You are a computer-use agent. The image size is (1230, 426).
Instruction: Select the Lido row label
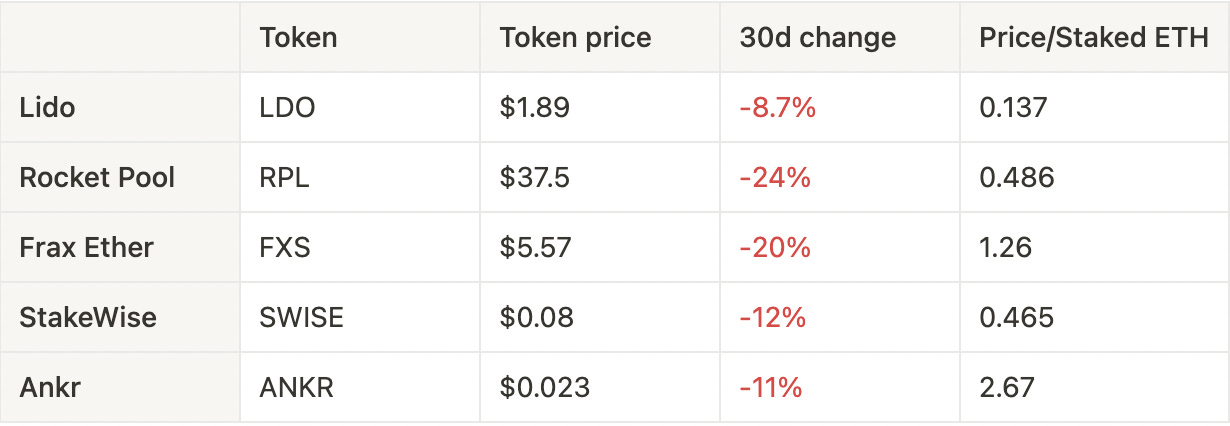tap(47, 107)
